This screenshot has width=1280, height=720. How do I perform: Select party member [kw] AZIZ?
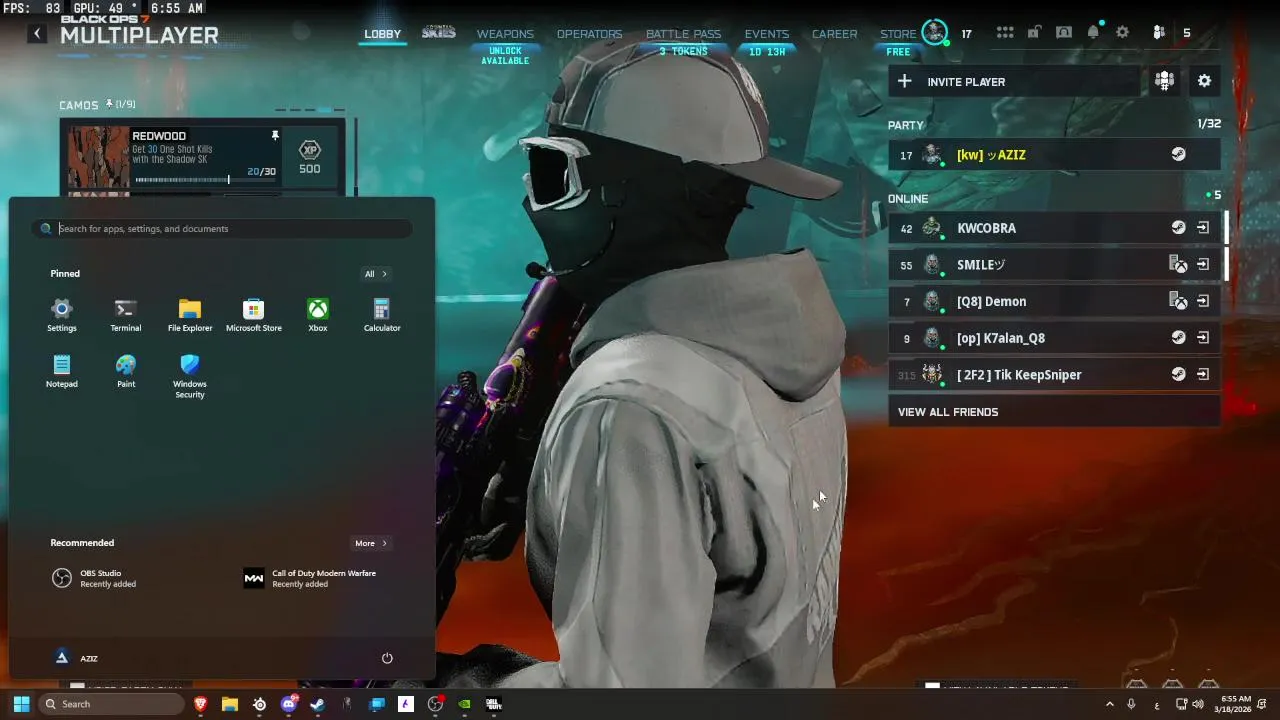[x=1054, y=155]
